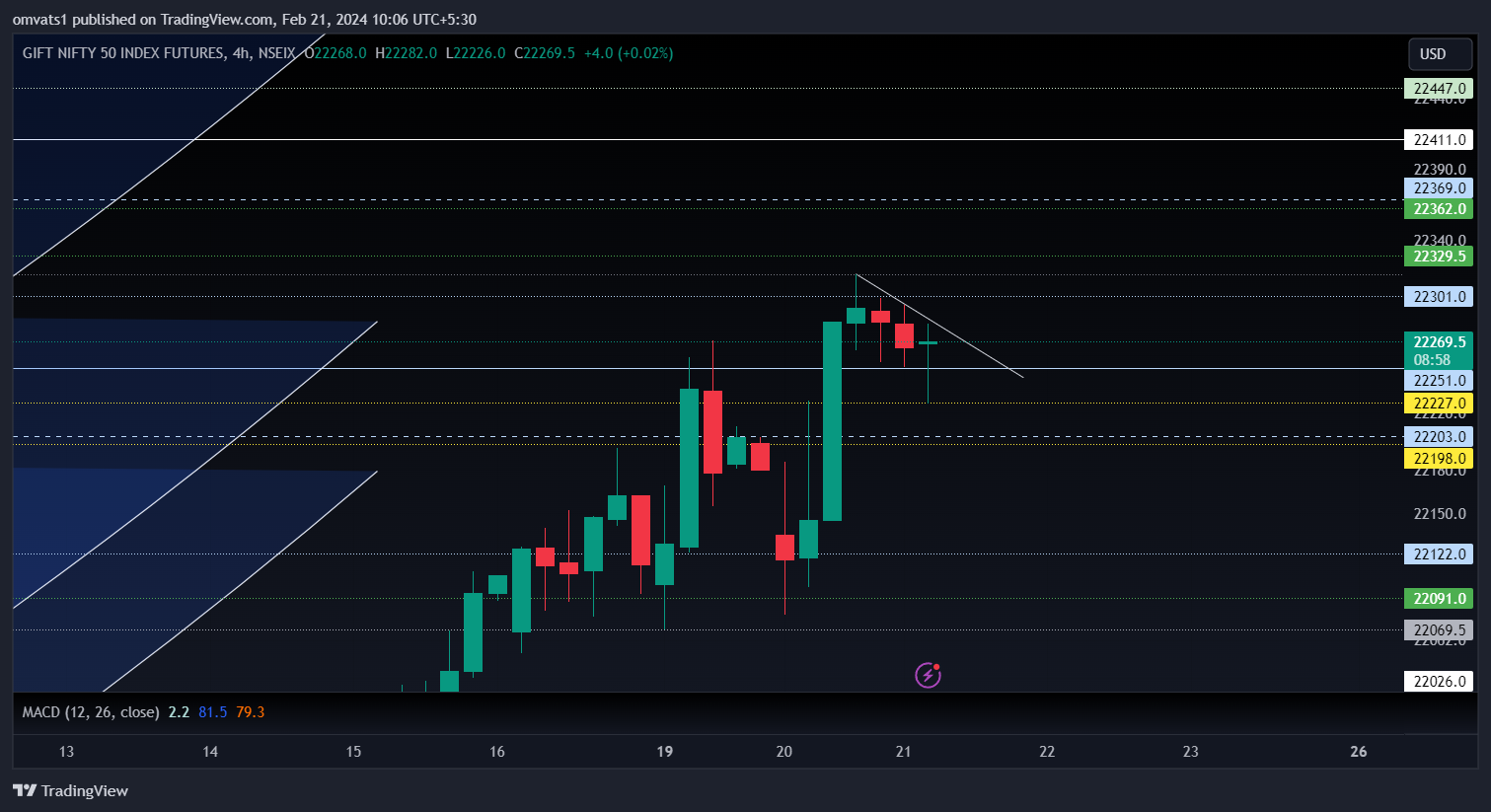
Task: Click the 4h interval text in header
Action: 241,53
